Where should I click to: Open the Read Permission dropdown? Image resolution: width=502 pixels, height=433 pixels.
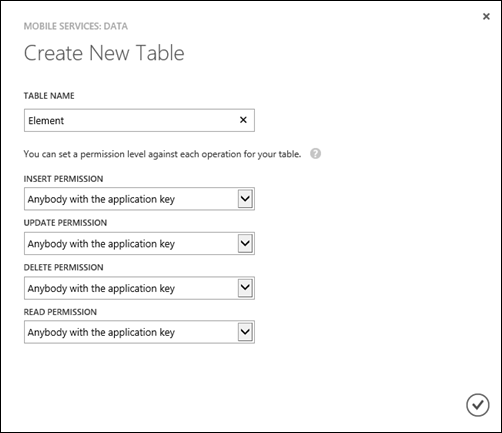pyautogui.click(x=139, y=332)
